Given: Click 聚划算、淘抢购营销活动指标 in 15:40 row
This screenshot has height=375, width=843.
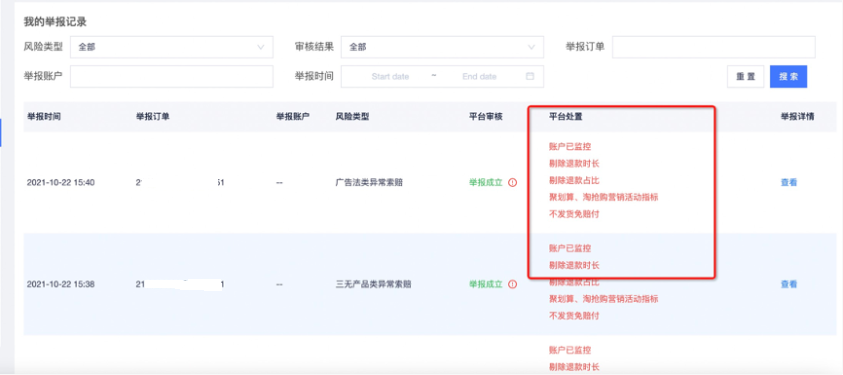Looking at the screenshot, I should pos(603,197).
